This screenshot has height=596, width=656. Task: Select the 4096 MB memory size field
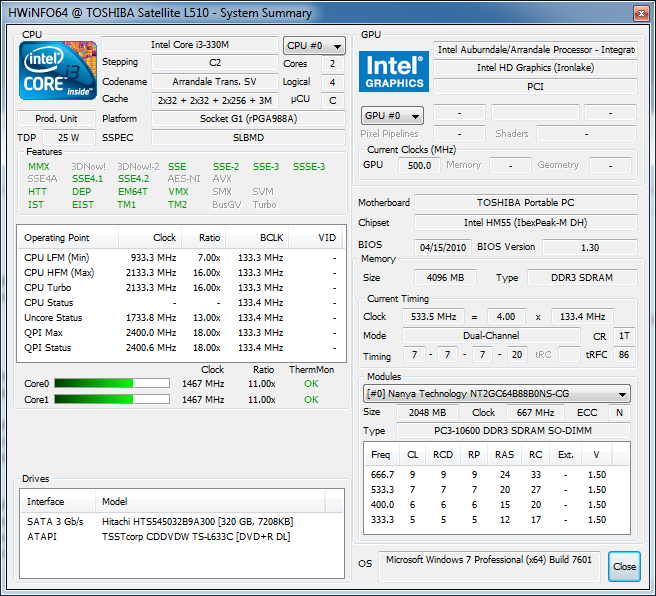[445, 278]
